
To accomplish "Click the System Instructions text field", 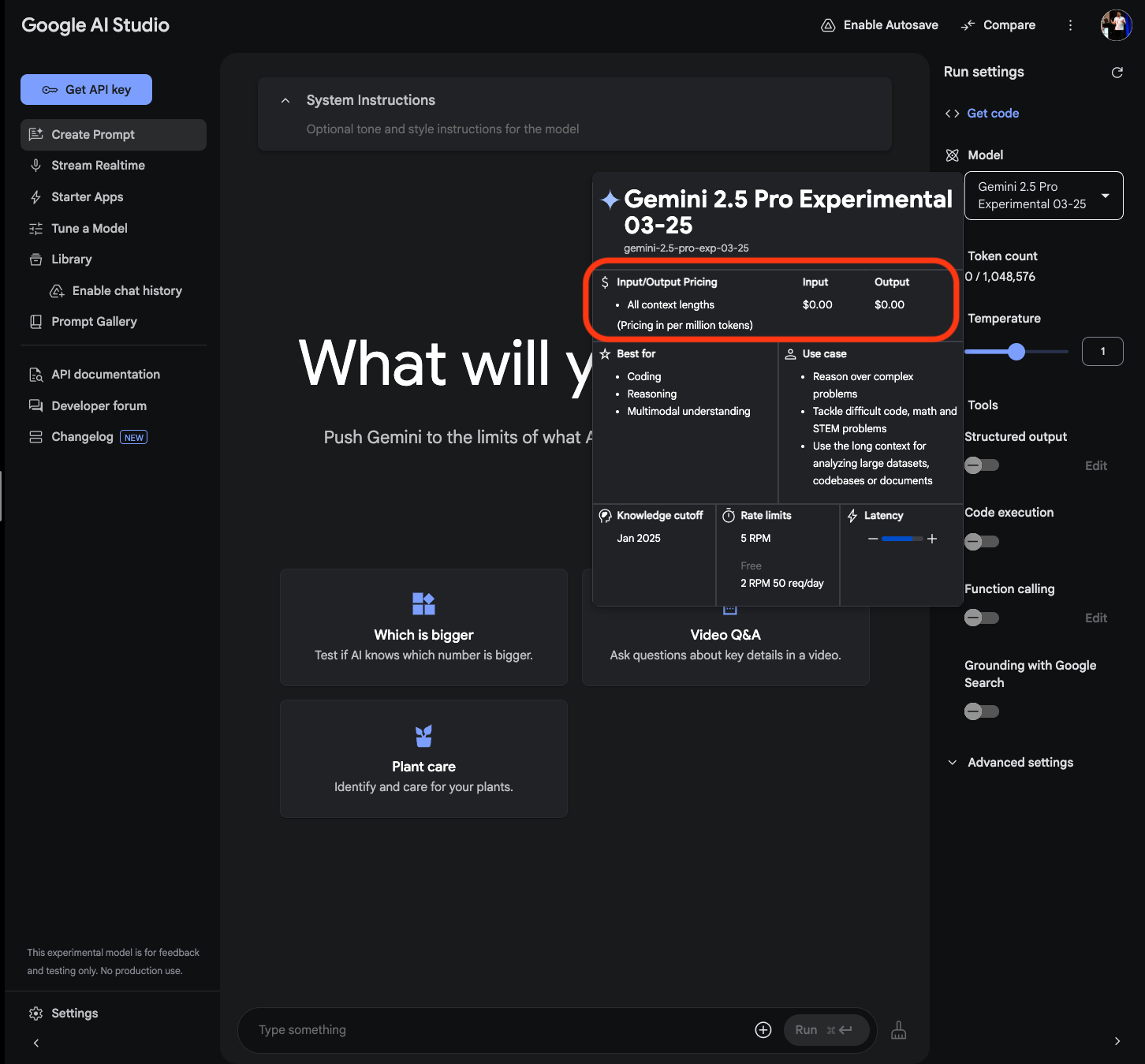I will click(x=442, y=129).
